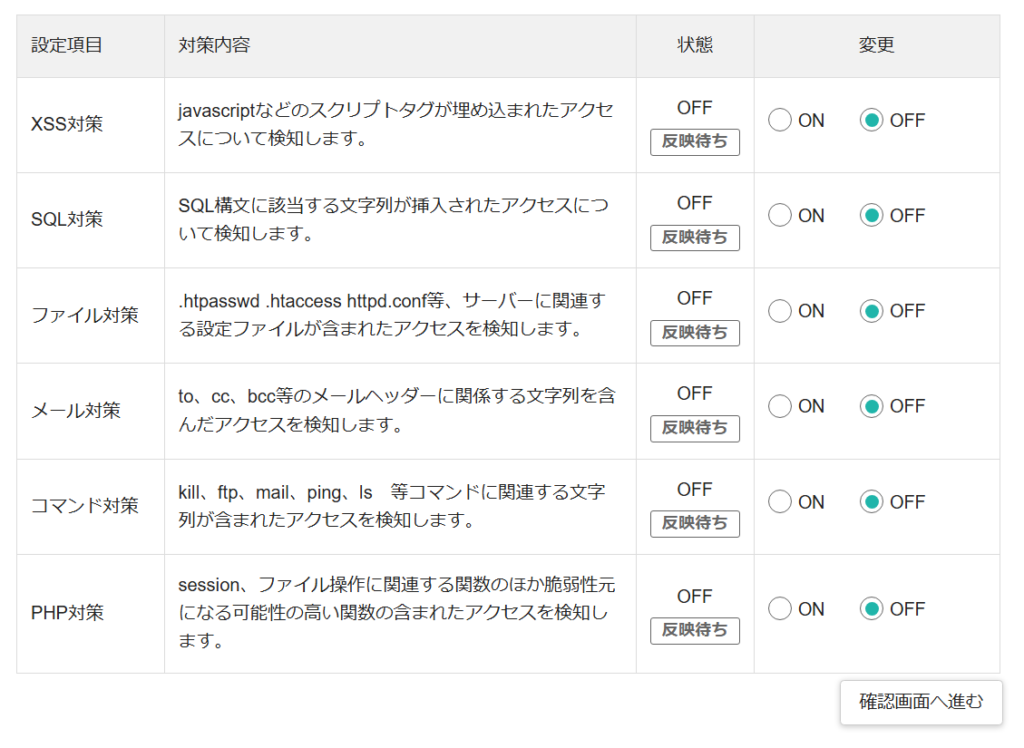
Task: Turn ON the XSS対策 setting
Action: tap(780, 120)
